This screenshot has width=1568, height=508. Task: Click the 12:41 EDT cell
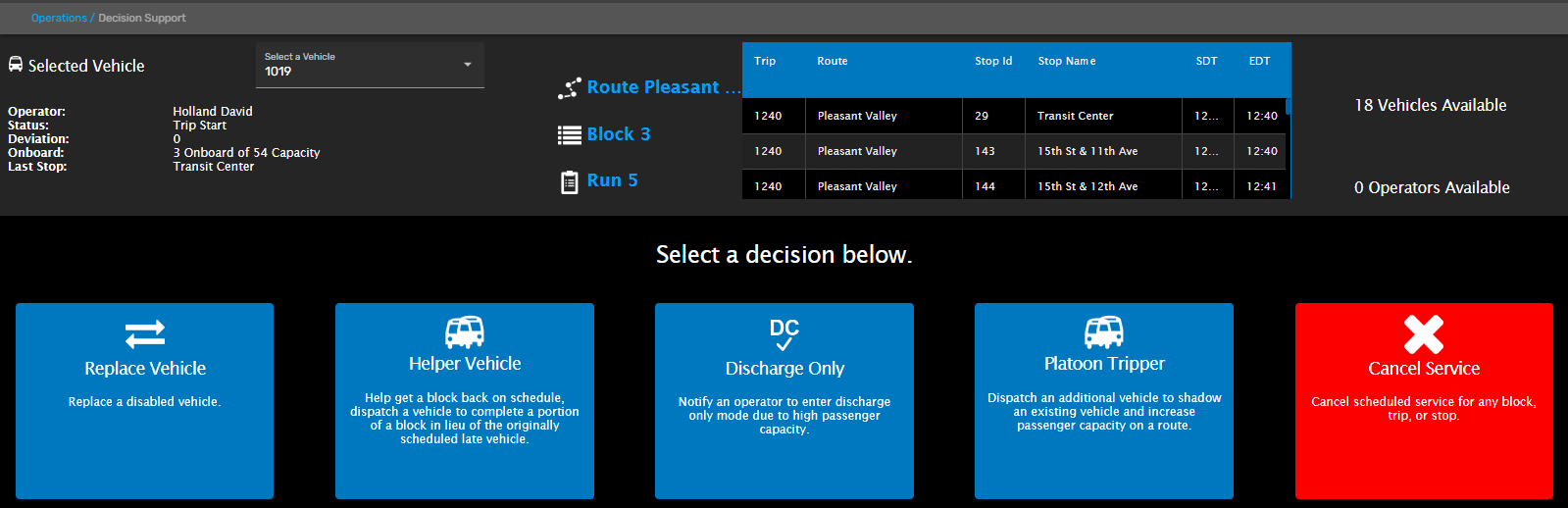coord(1261,186)
